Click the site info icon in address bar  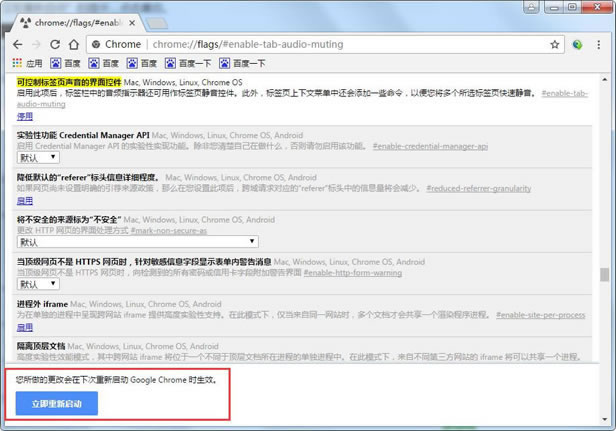click(x=96, y=44)
